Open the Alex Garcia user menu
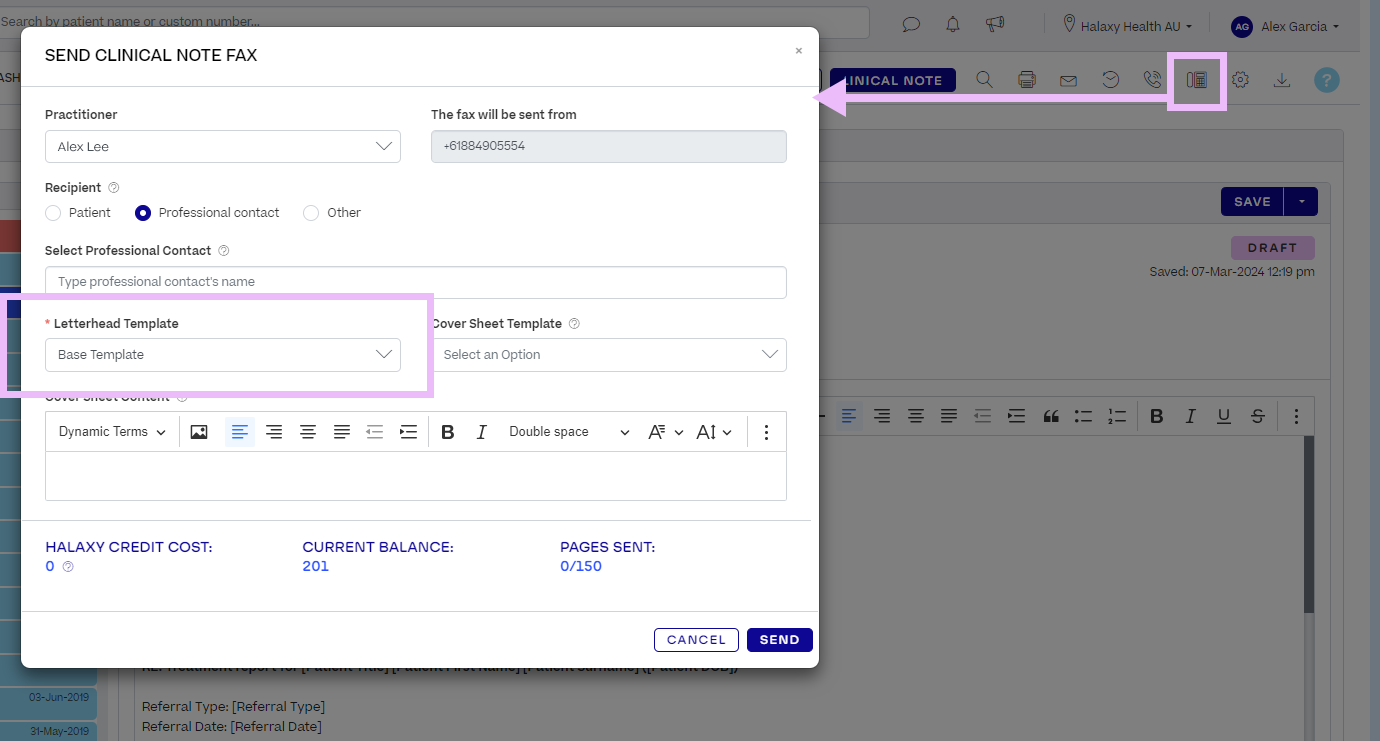 pos(1285,26)
